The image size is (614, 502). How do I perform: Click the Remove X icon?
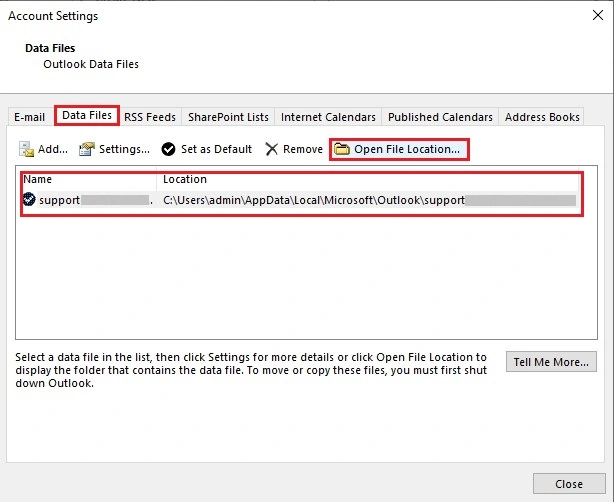[x=272, y=149]
